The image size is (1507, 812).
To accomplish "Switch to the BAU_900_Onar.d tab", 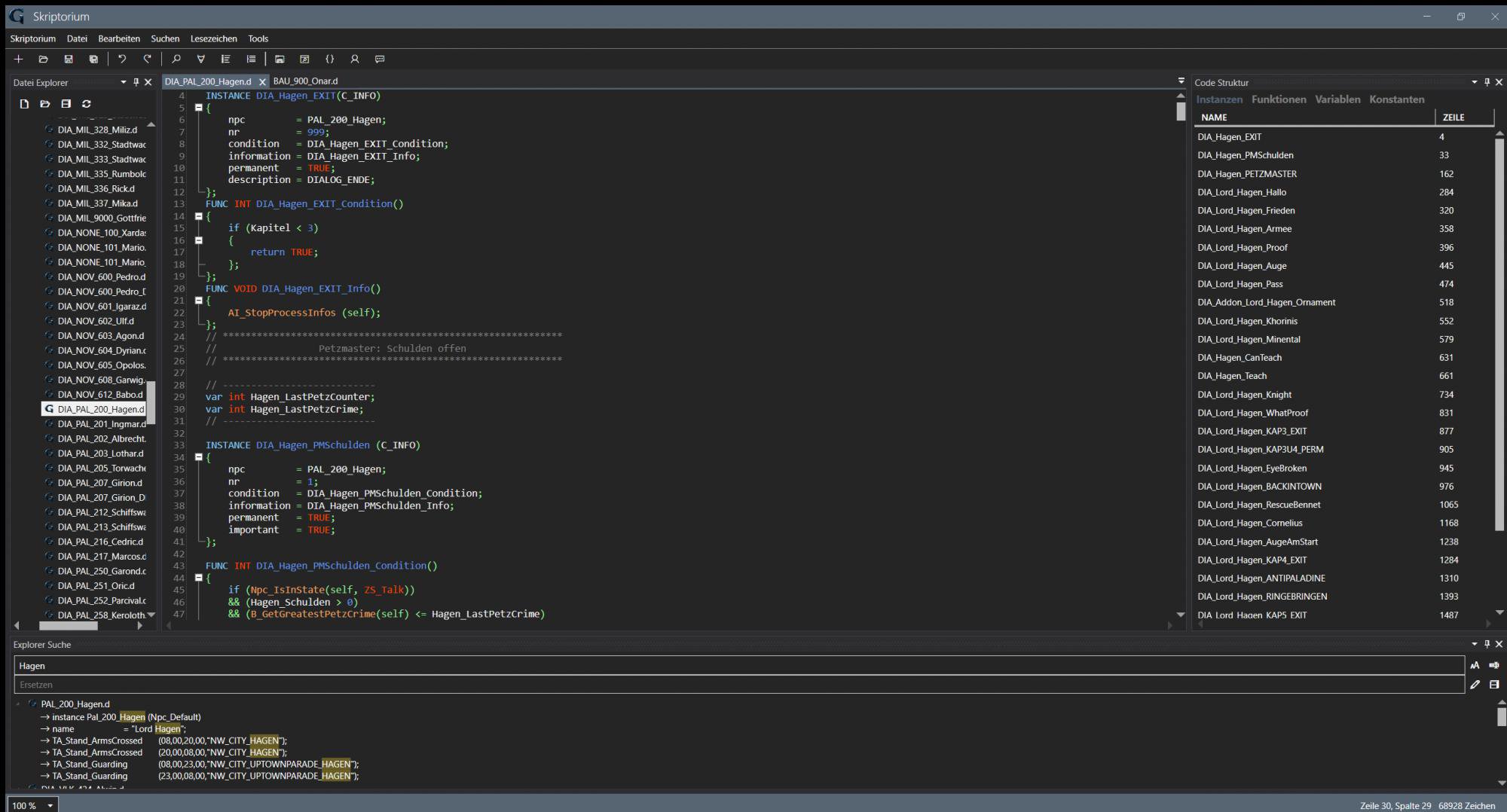I will (x=305, y=81).
